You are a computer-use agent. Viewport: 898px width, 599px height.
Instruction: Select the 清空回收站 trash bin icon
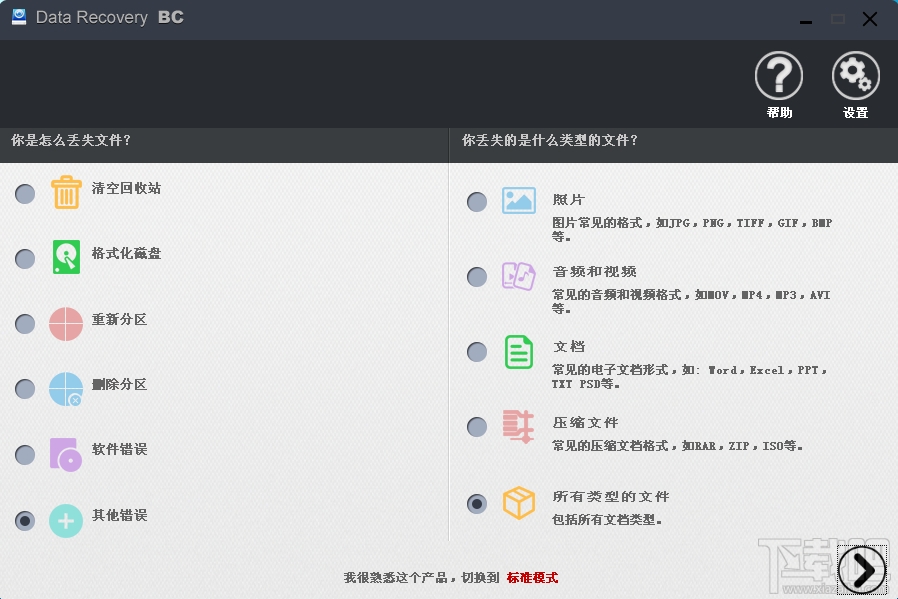click(x=66, y=193)
